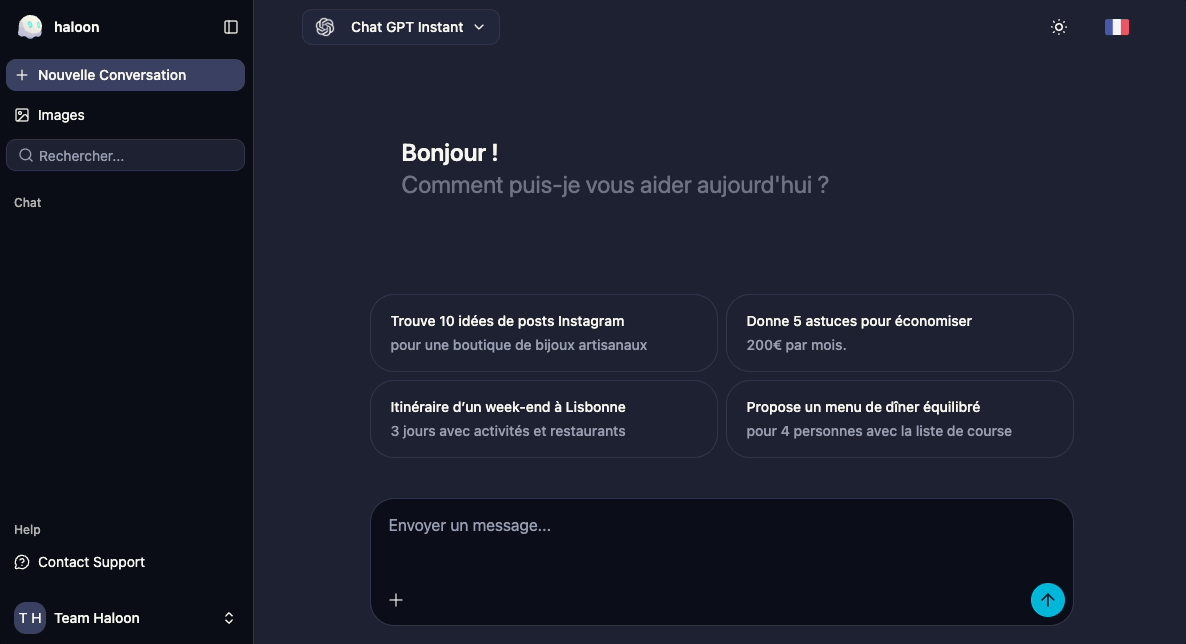The height and width of the screenshot is (644, 1186).
Task: Collapse the sidebar with the panel icon
Action: pos(231,27)
